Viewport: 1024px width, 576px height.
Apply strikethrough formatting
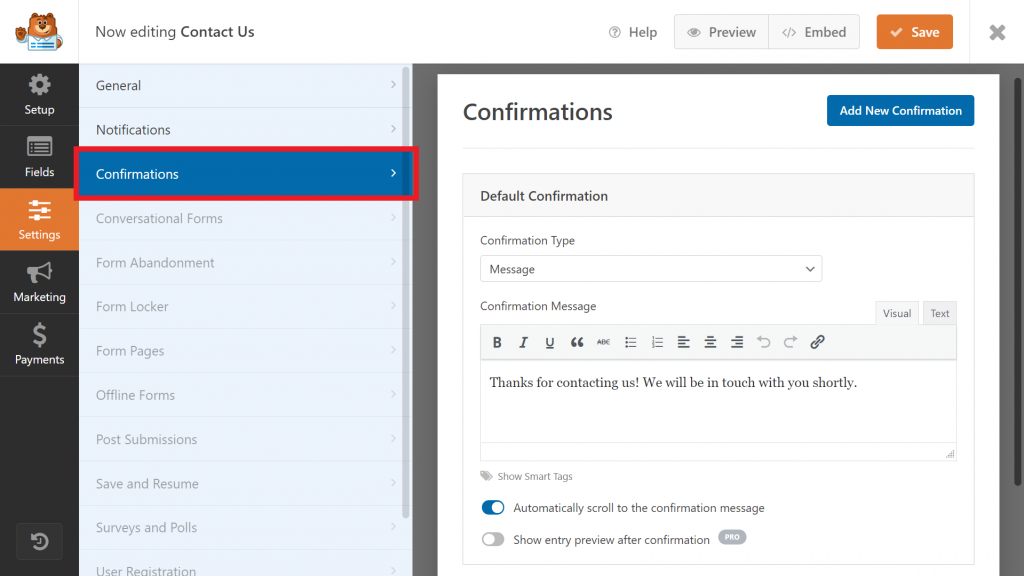point(603,341)
